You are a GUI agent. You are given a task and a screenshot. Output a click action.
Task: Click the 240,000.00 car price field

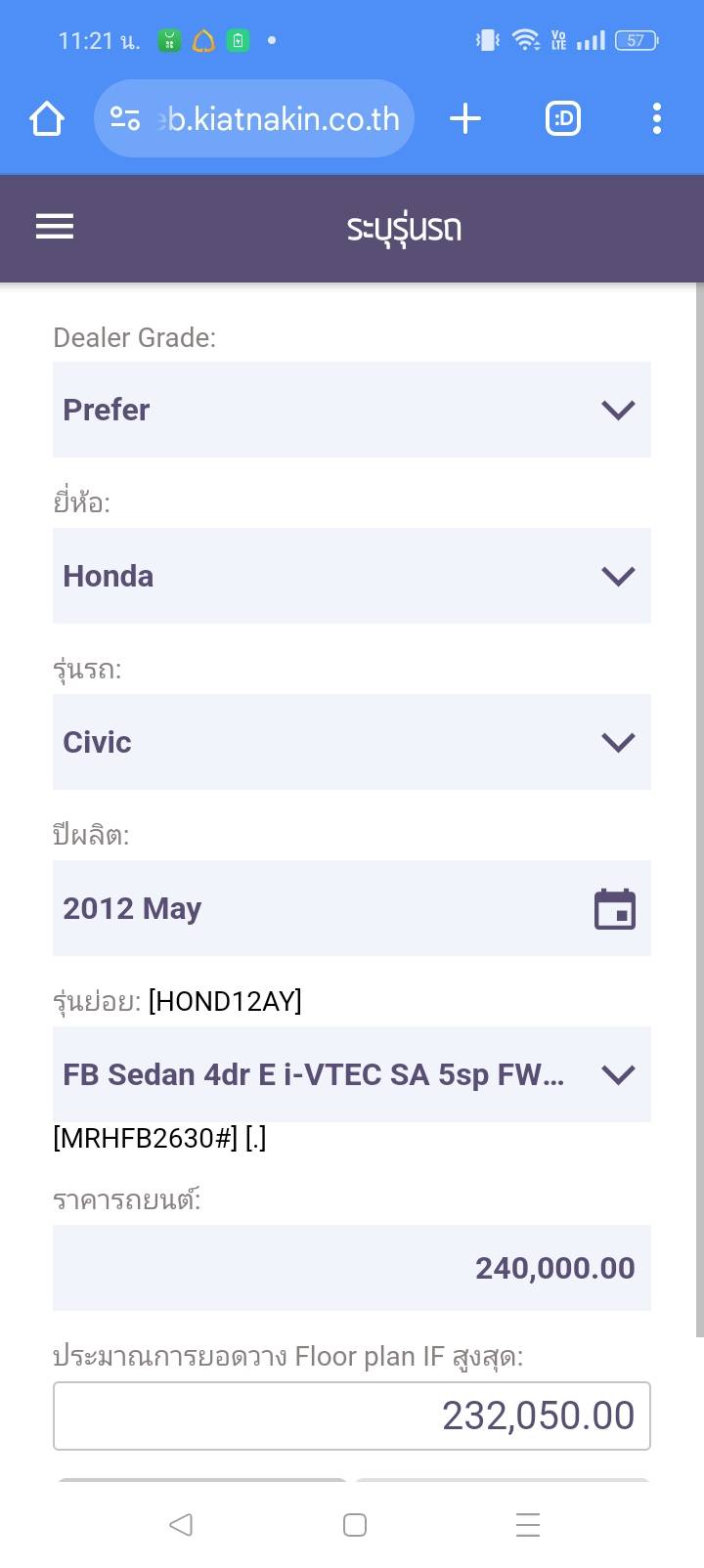coord(351,1268)
